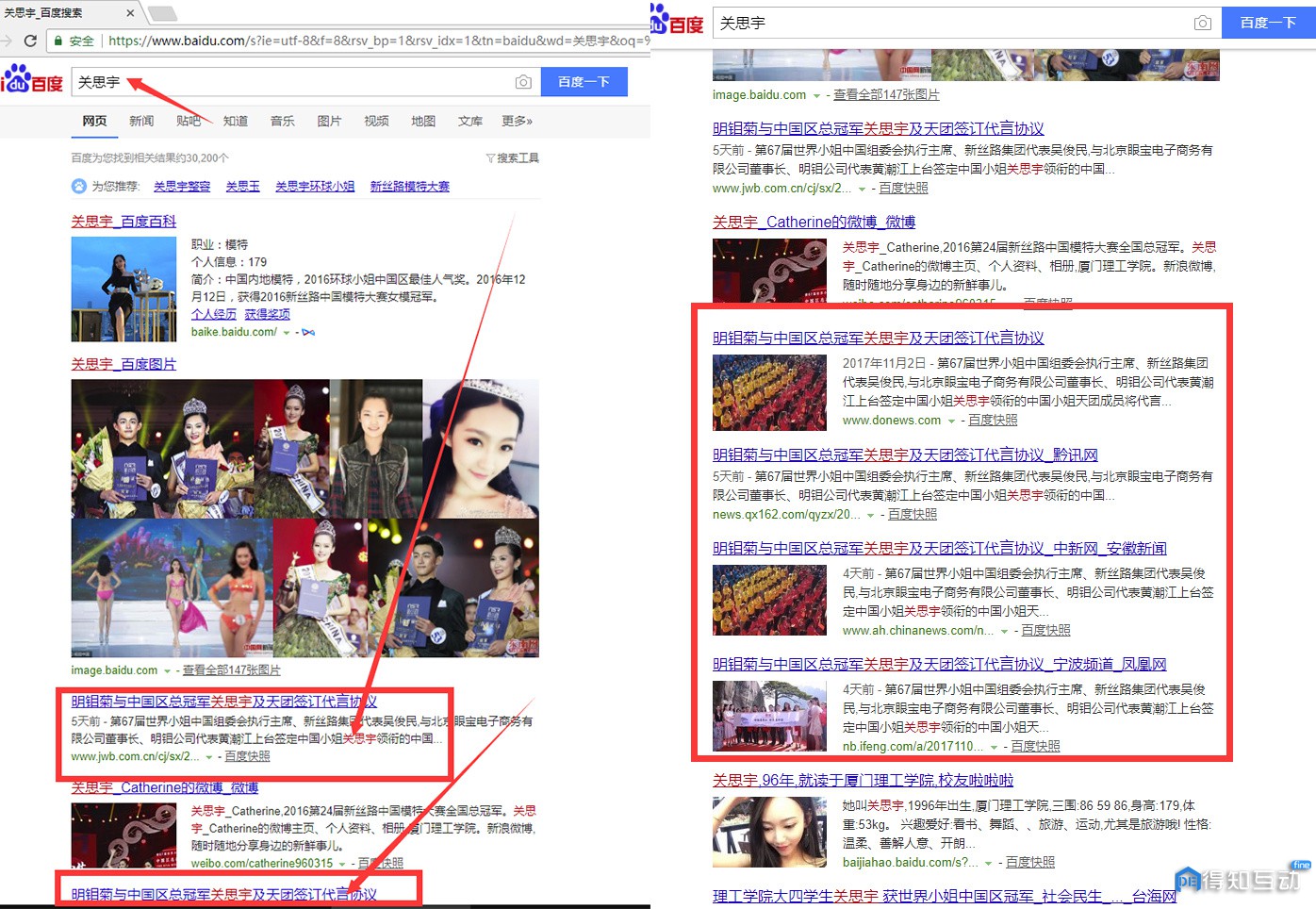Open suggested search 关思王
The height and width of the screenshot is (909, 1316).
(x=243, y=187)
